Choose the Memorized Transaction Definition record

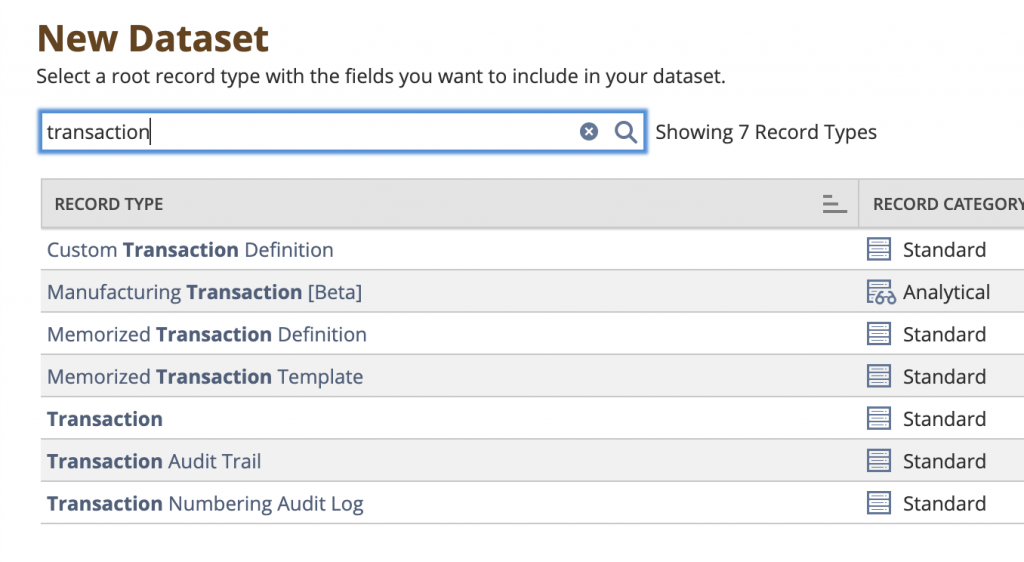click(207, 334)
